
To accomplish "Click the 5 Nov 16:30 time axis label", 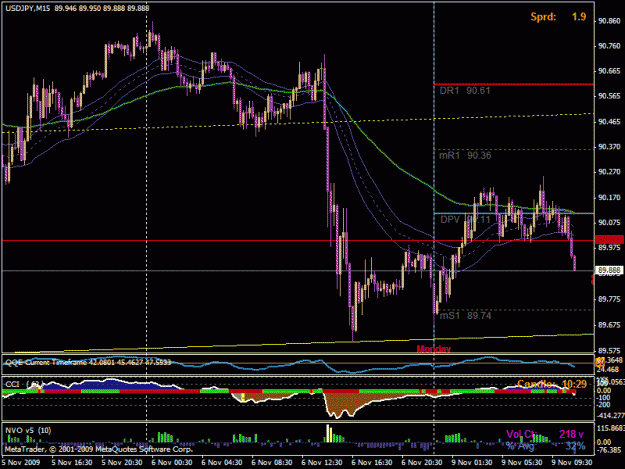I will tap(72, 463).
